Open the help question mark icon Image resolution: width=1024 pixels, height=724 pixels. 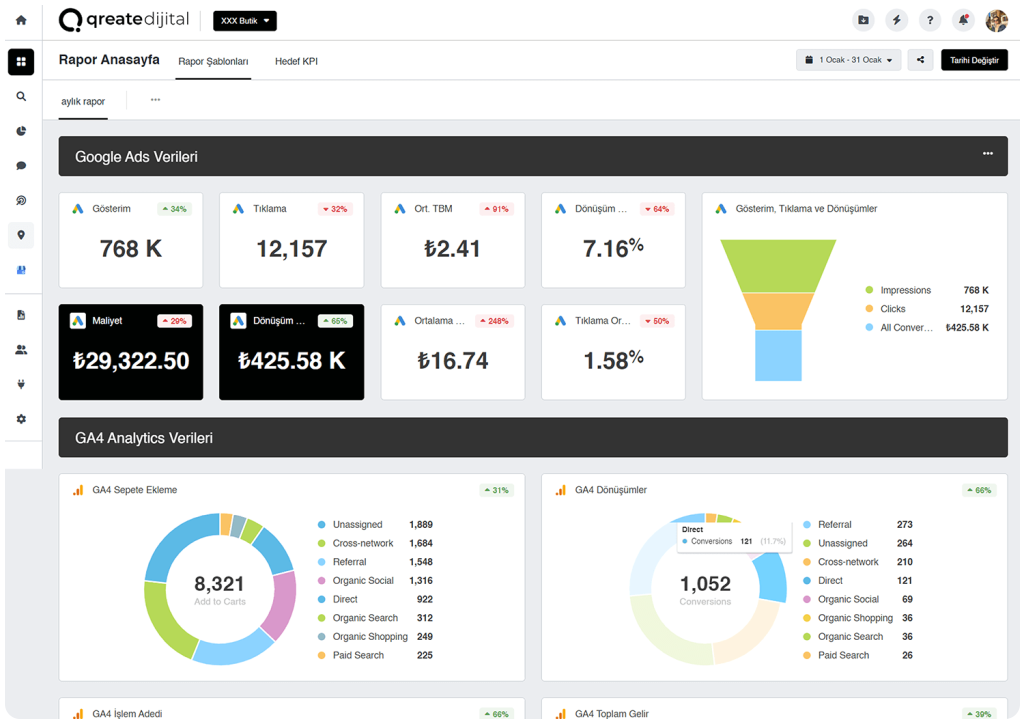tap(930, 20)
